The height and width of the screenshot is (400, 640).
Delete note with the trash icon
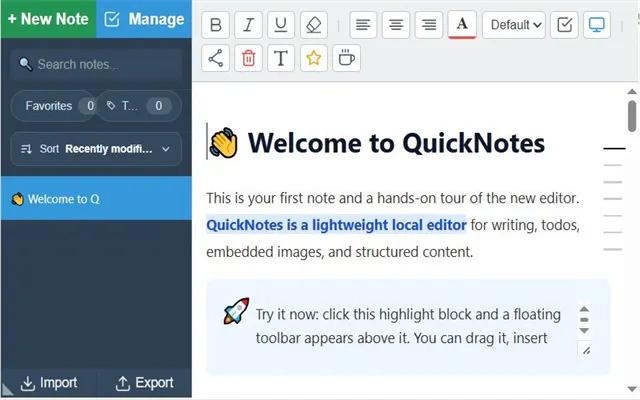point(248,58)
